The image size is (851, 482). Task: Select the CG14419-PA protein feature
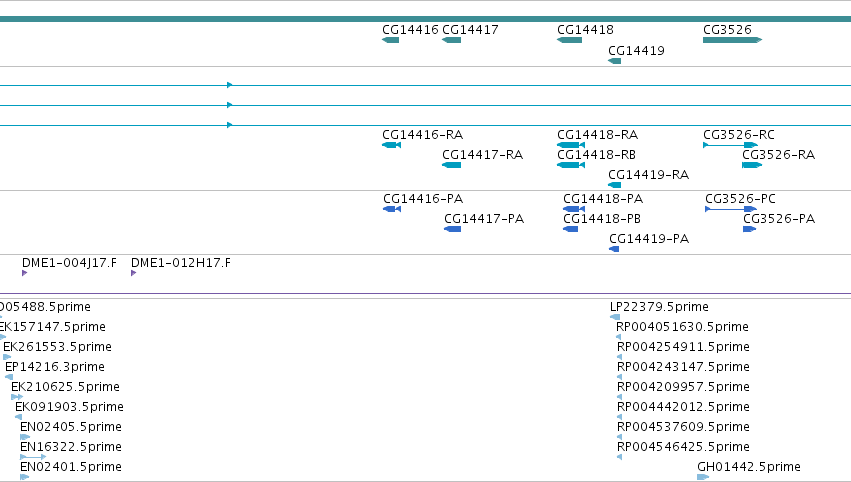point(614,249)
